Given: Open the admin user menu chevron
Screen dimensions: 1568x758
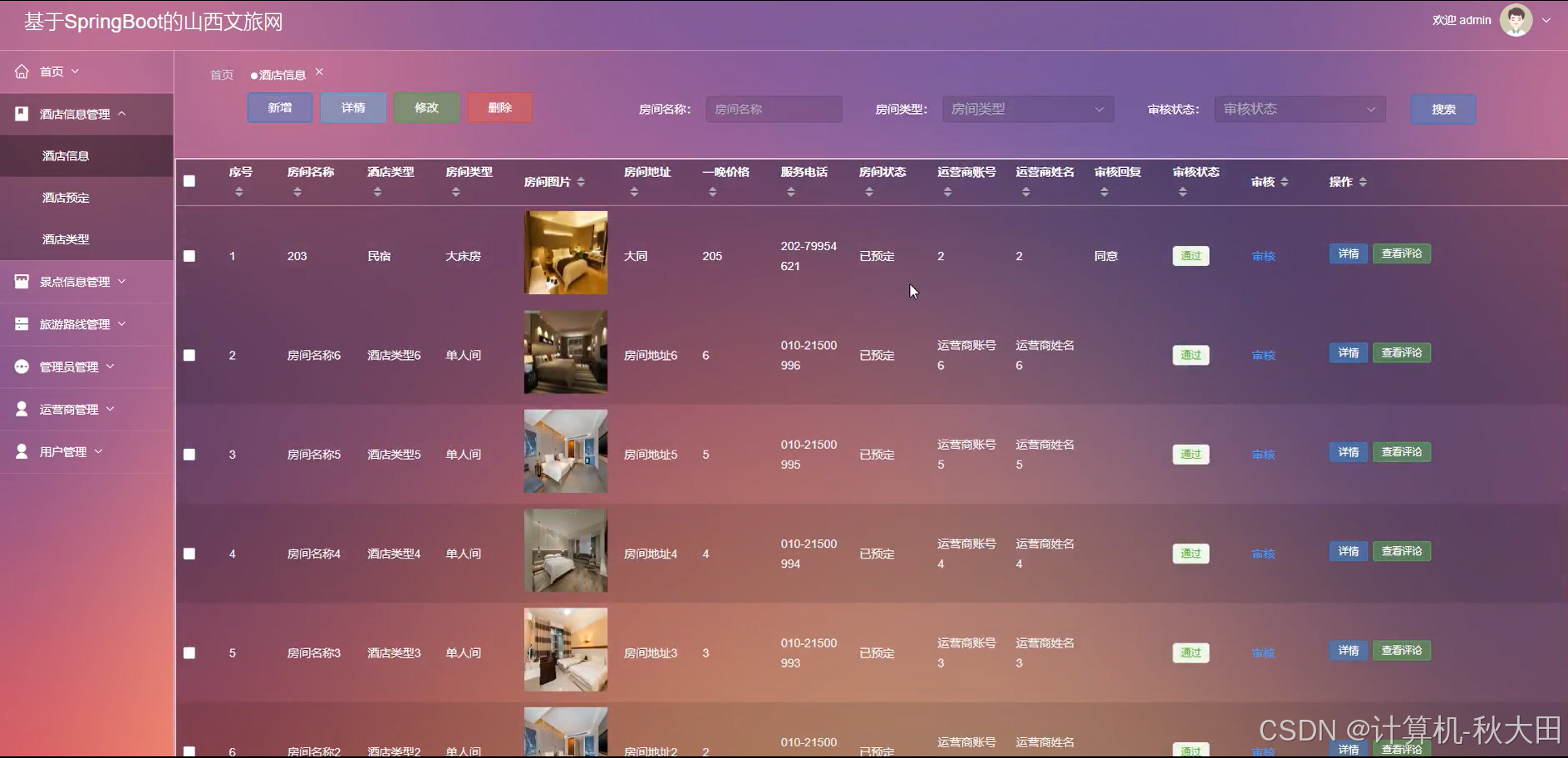Looking at the screenshot, I should coord(1546,21).
